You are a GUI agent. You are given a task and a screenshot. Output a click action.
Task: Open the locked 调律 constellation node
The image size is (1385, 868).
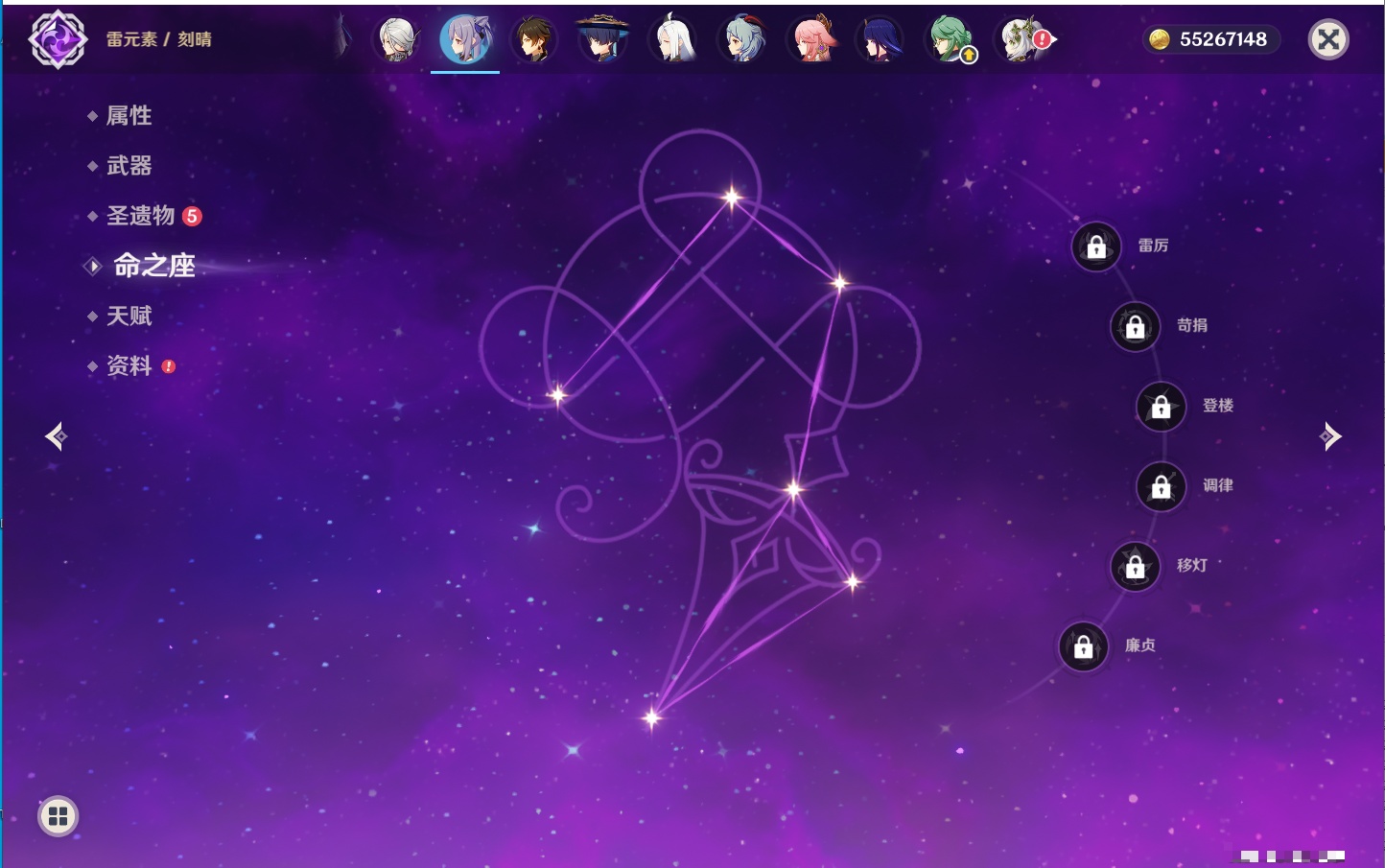(x=1162, y=486)
